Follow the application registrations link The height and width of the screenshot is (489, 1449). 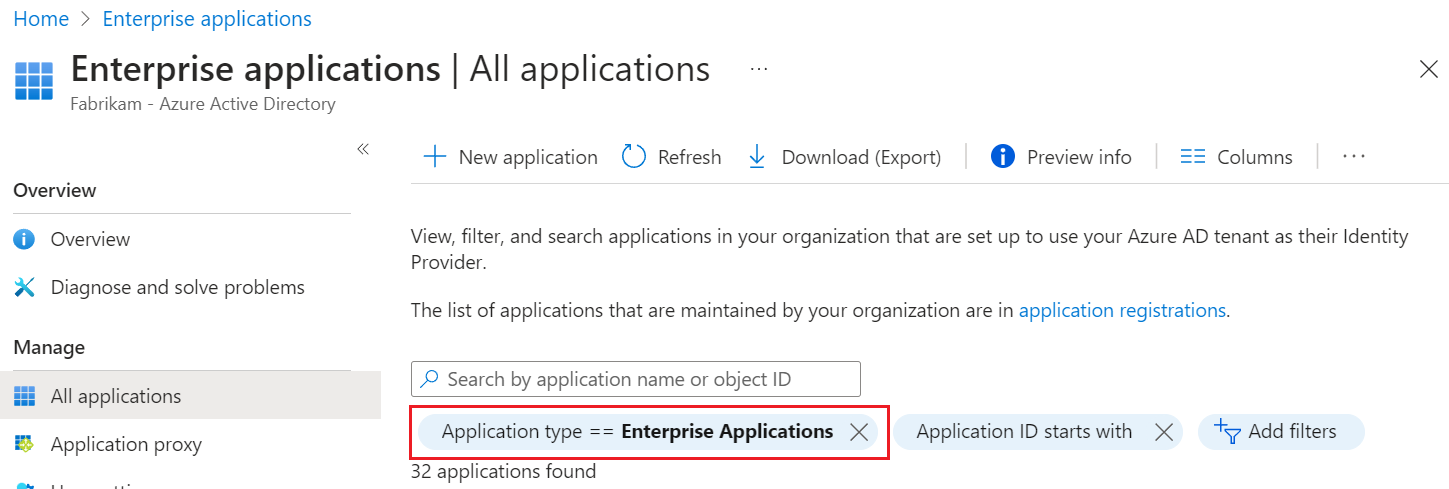tap(1122, 310)
